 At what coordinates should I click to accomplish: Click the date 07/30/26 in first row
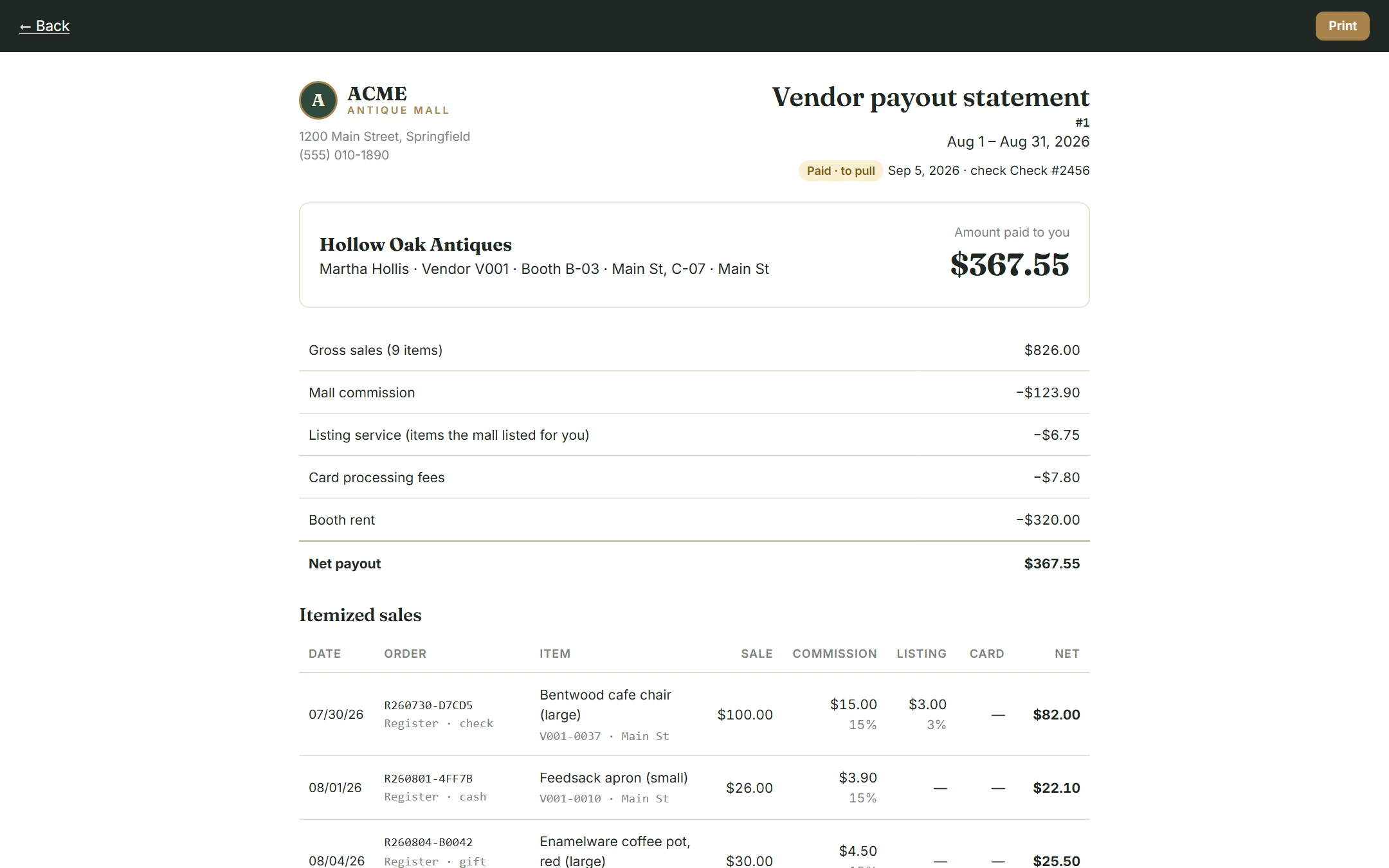336,714
